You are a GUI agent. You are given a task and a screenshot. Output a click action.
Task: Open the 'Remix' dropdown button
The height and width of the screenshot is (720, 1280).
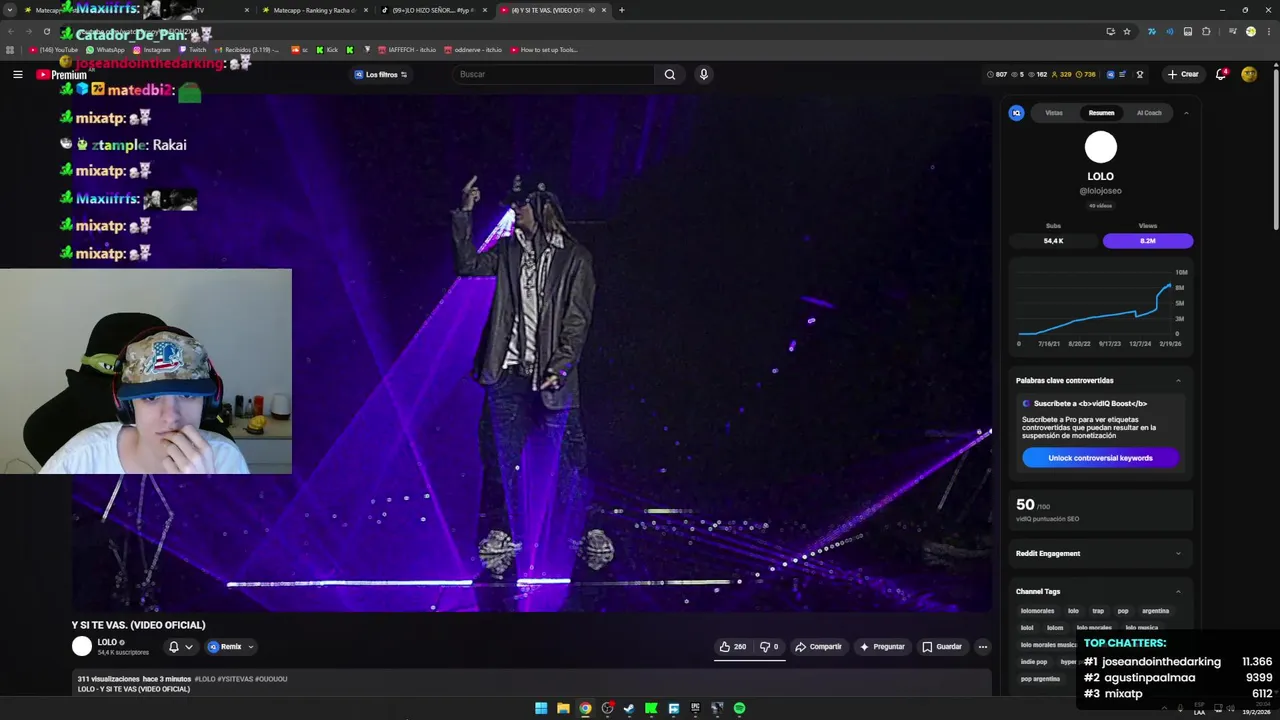pyautogui.click(x=231, y=647)
